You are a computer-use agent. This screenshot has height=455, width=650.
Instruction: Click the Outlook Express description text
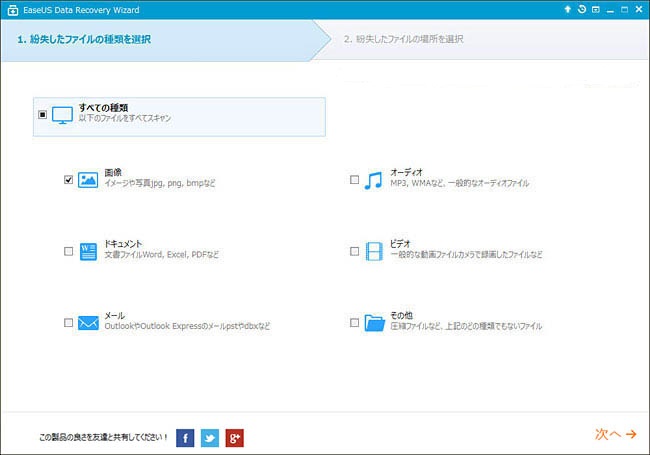point(187,326)
